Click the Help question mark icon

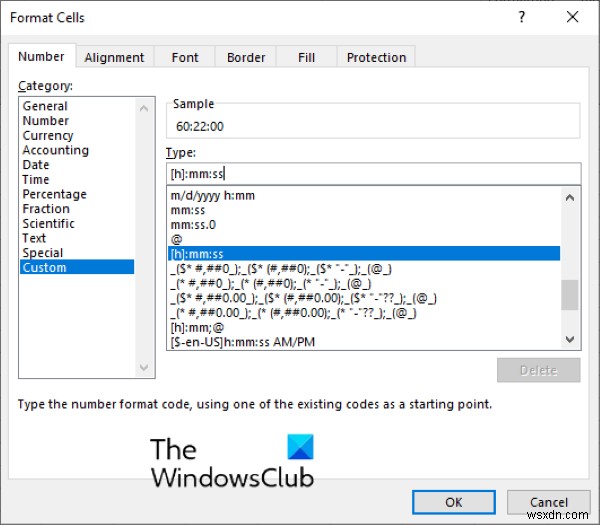coord(522,17)
